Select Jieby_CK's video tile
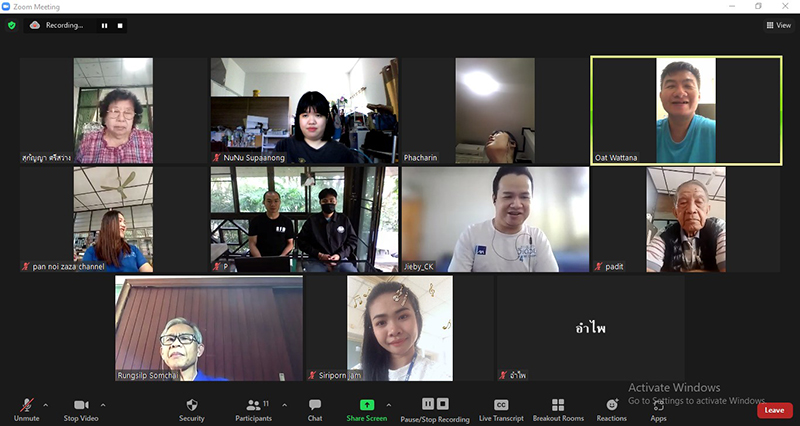This screenshot has width=800, height=426. click(x=495, y=219)
